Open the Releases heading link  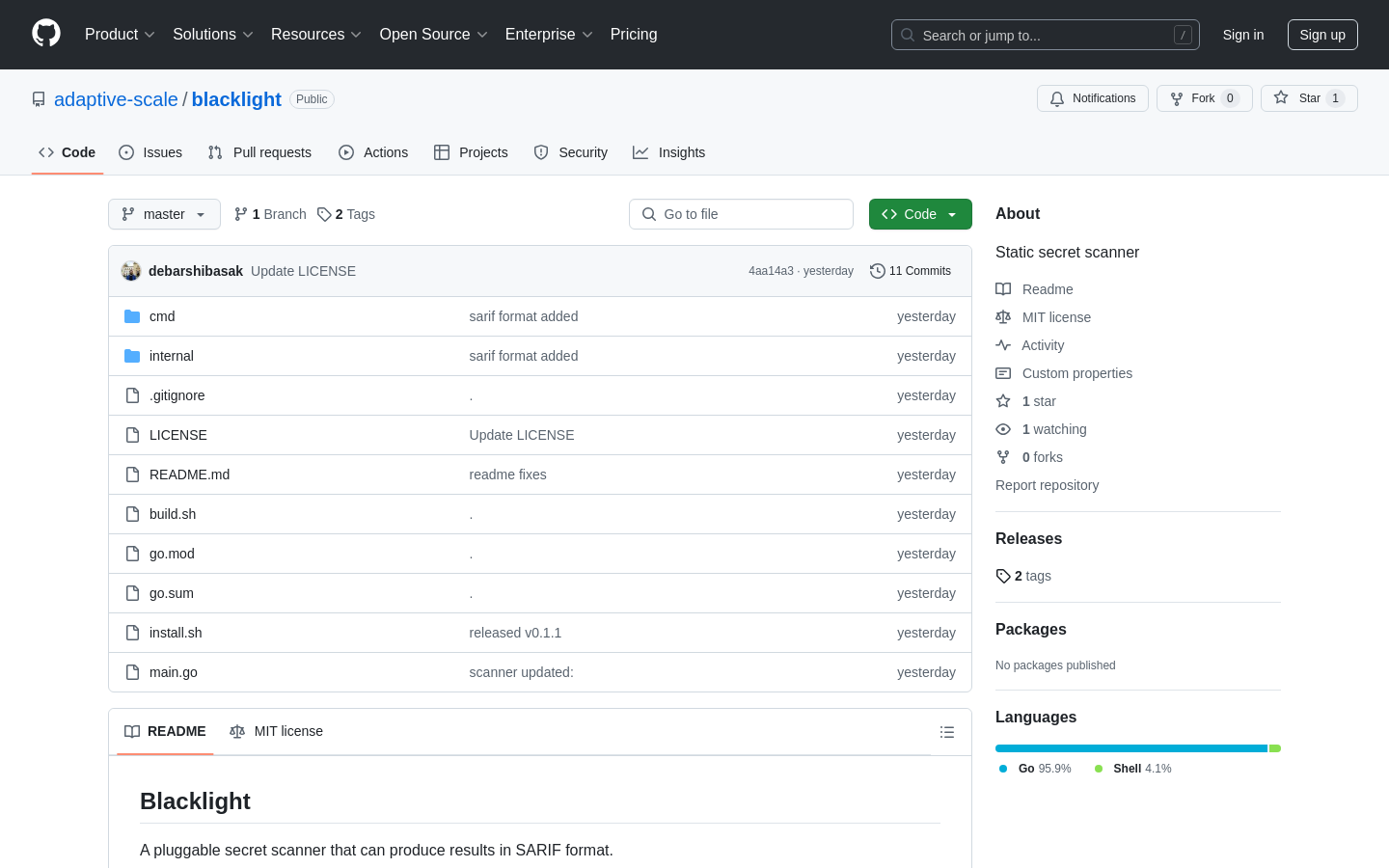(1028, 538)
